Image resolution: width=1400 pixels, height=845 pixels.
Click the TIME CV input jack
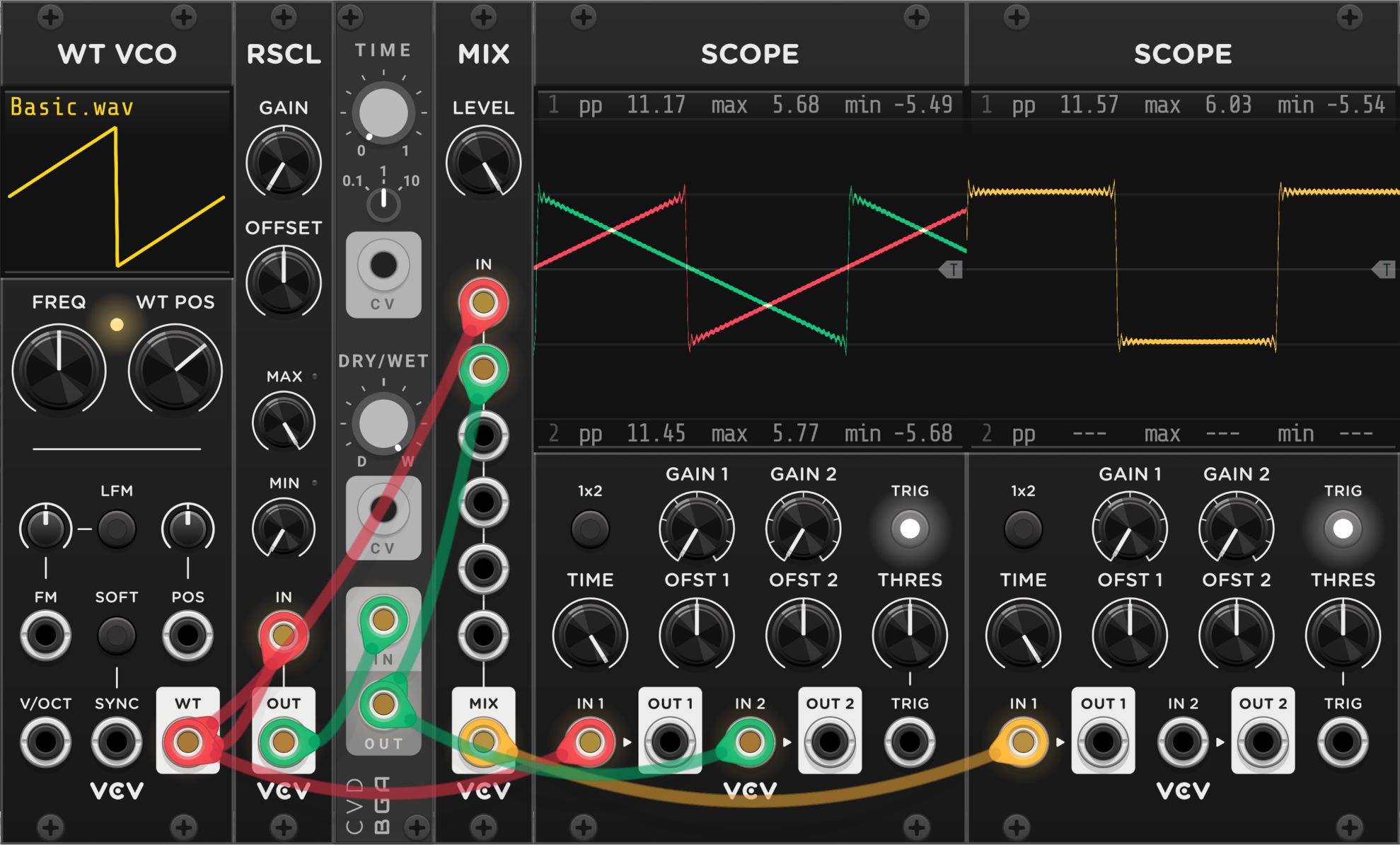(383, 265)
